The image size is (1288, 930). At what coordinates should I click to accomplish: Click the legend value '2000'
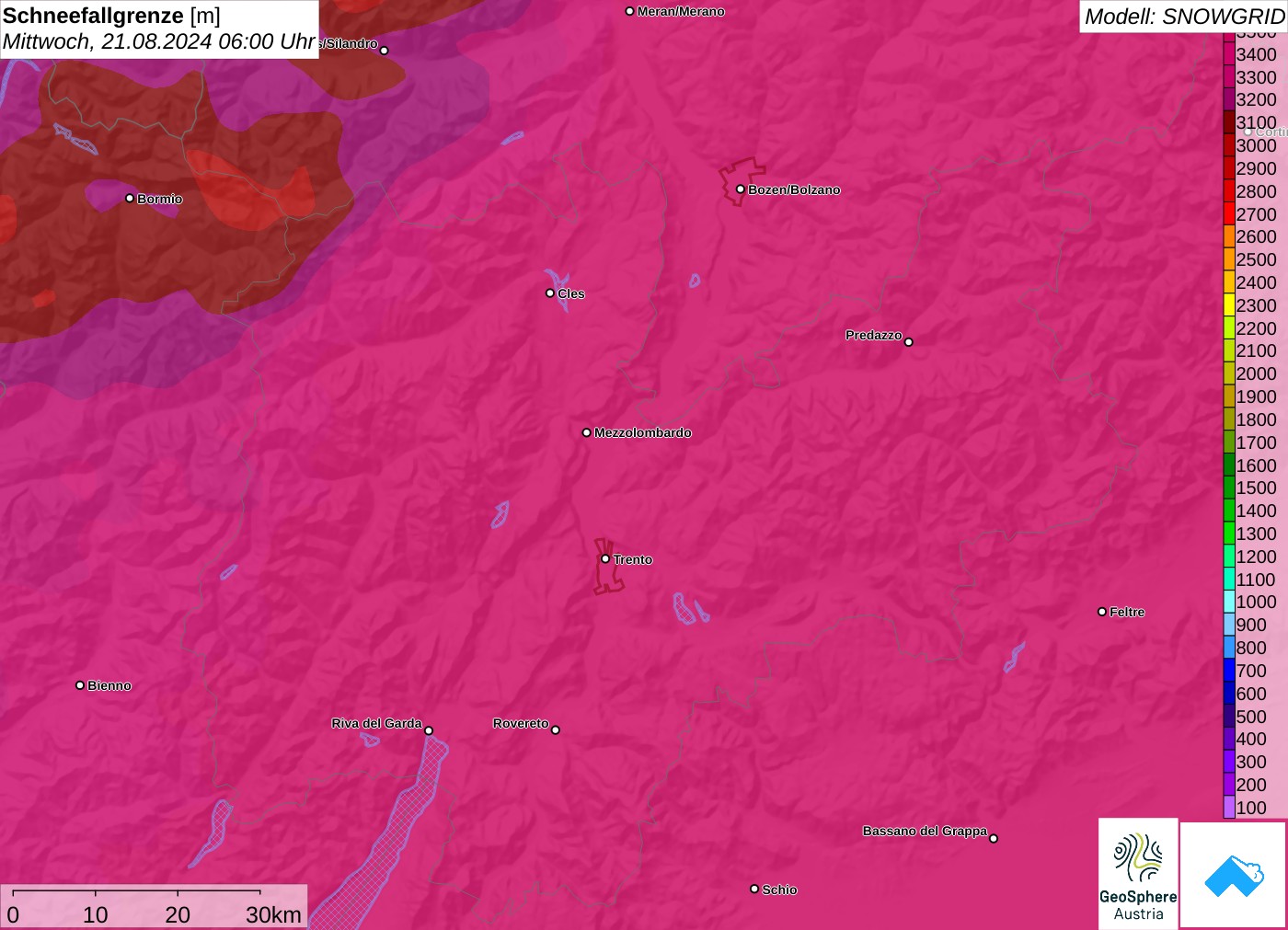(x=1257, y=373)
